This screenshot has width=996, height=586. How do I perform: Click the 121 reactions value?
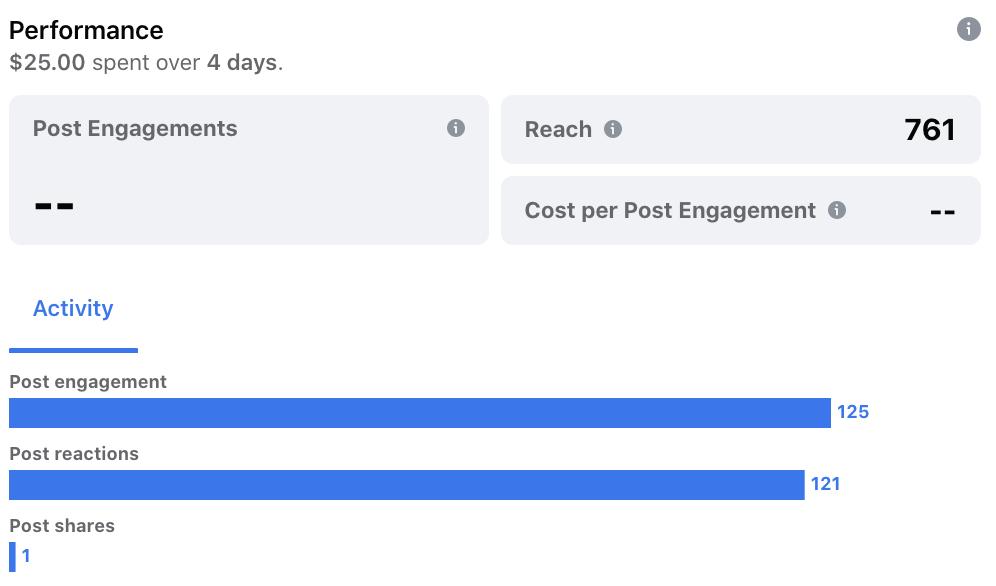(826, 484)
